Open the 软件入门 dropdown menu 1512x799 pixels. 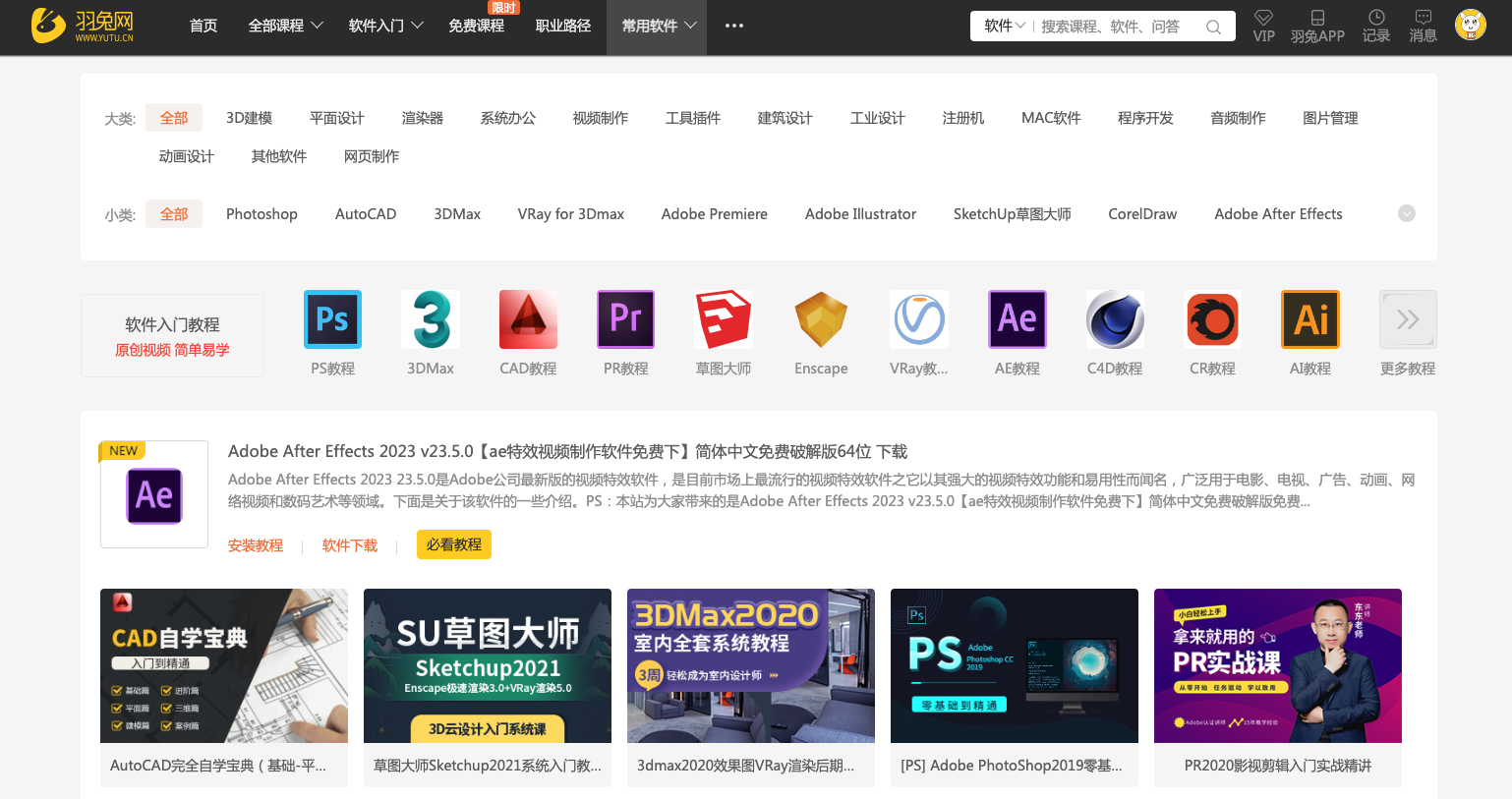pyautogui.click(x=386, y=26)
